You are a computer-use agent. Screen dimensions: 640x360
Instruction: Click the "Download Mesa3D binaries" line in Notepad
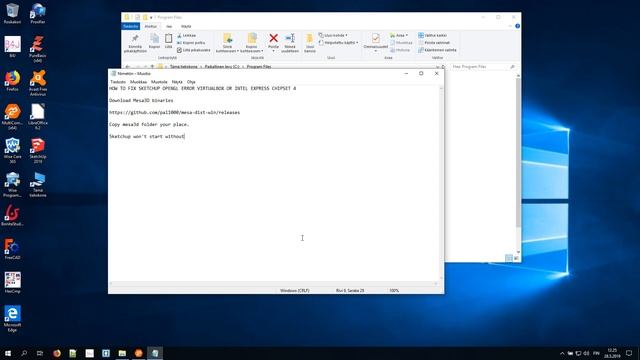(141, 100)
